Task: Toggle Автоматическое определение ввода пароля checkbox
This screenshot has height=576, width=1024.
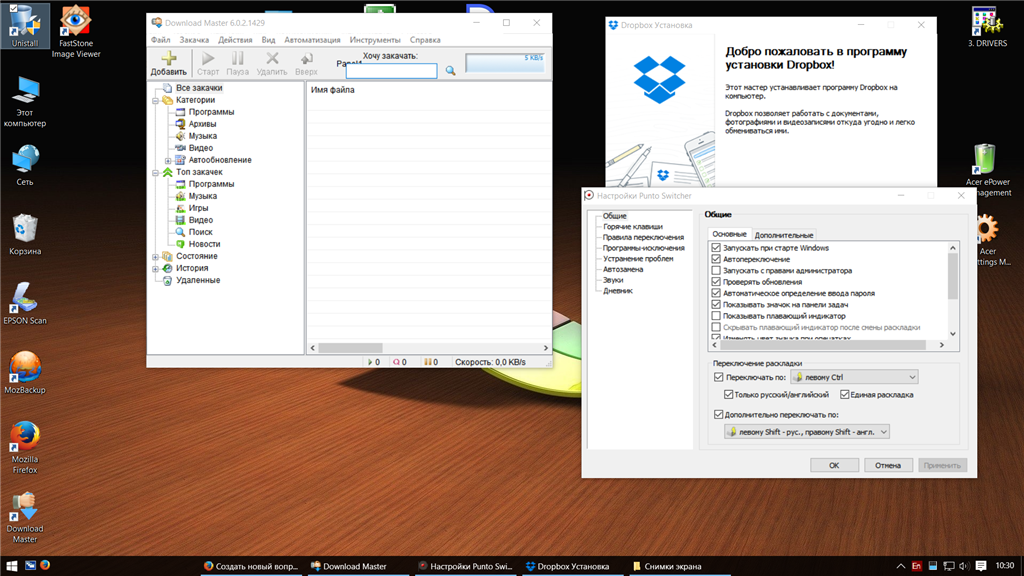Action: pyautogui.click(x=716, y=293)
